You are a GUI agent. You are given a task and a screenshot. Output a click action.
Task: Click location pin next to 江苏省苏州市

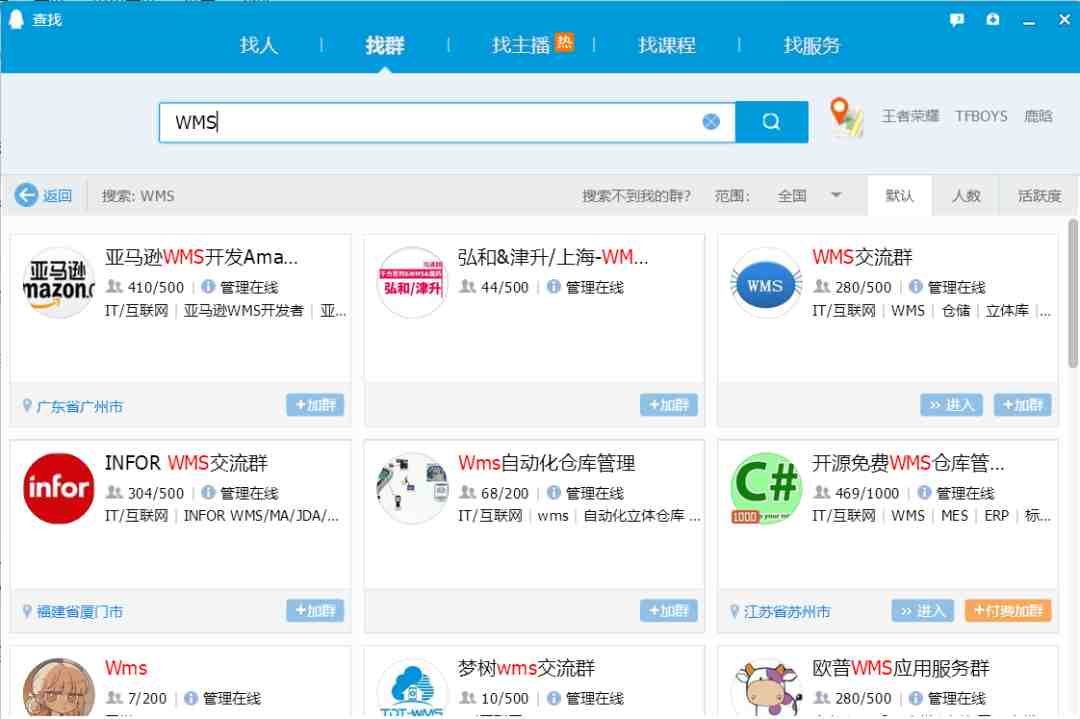coord(734,611)
